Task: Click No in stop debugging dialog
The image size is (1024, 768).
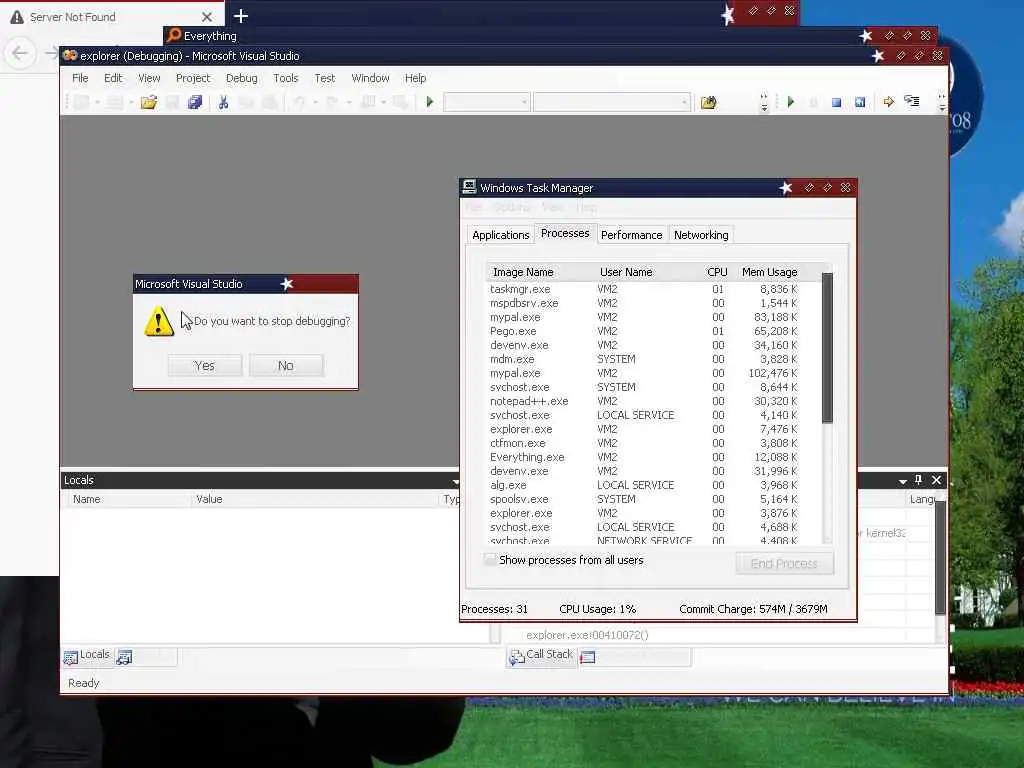Action: click(x=286, y=366)
